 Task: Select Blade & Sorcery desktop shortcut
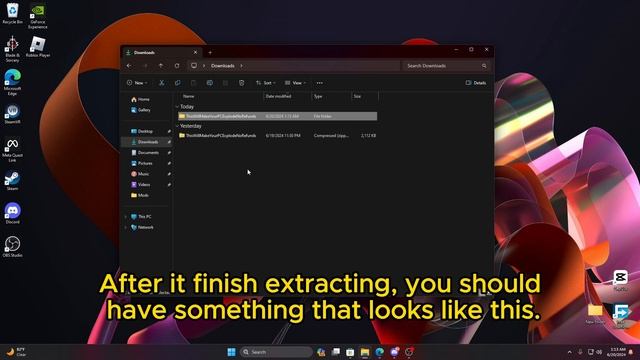click(12, 49)
